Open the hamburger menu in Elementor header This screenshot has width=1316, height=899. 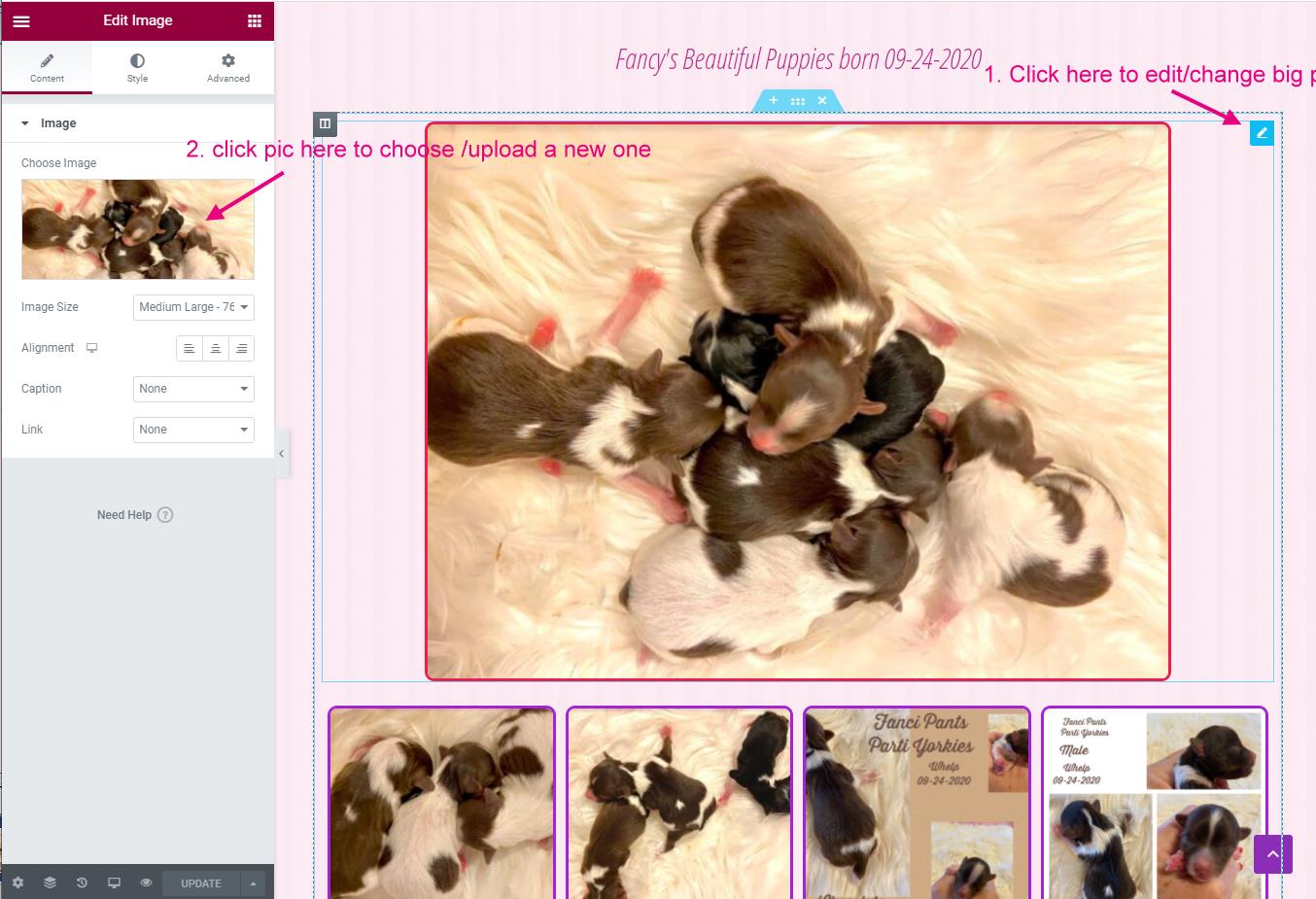[21, 20]
